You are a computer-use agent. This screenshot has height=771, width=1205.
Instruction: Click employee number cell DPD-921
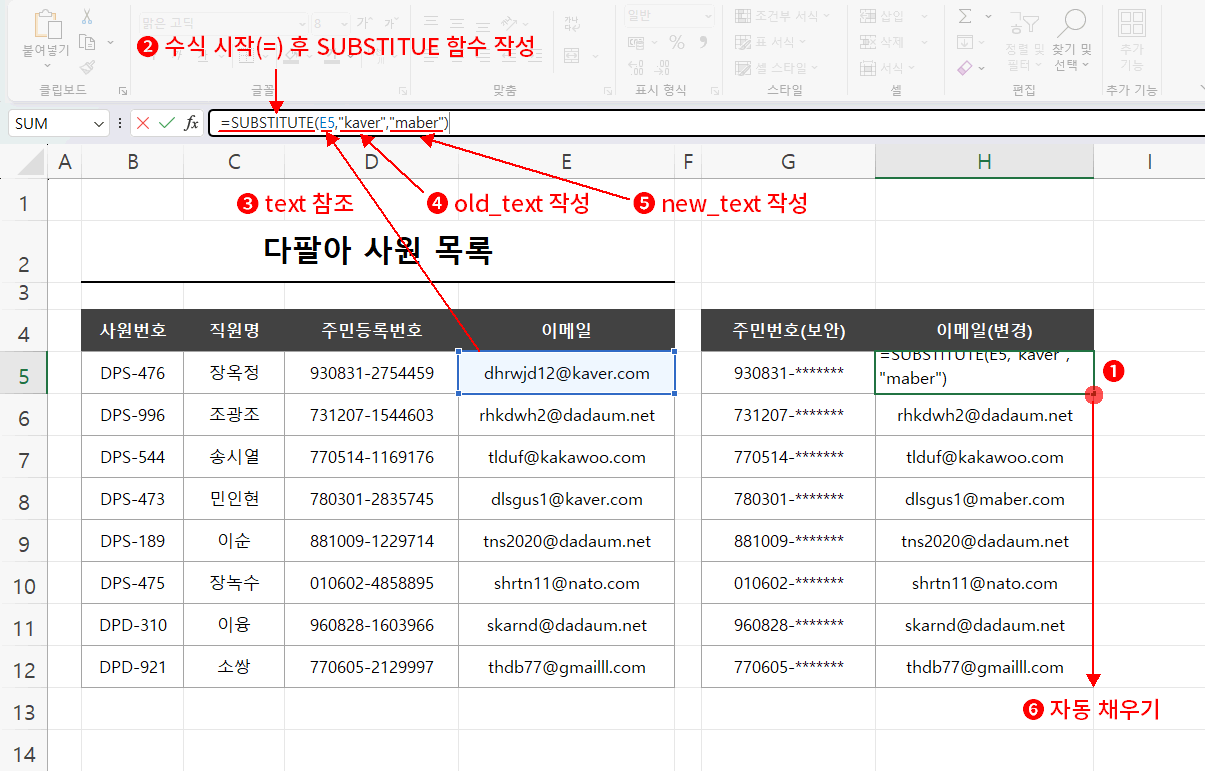(132, 667)
